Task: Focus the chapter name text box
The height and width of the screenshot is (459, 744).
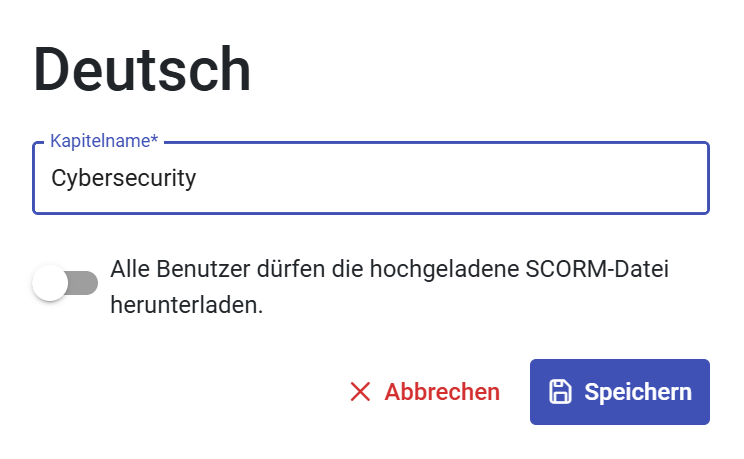Action: (x=370, y=179)
